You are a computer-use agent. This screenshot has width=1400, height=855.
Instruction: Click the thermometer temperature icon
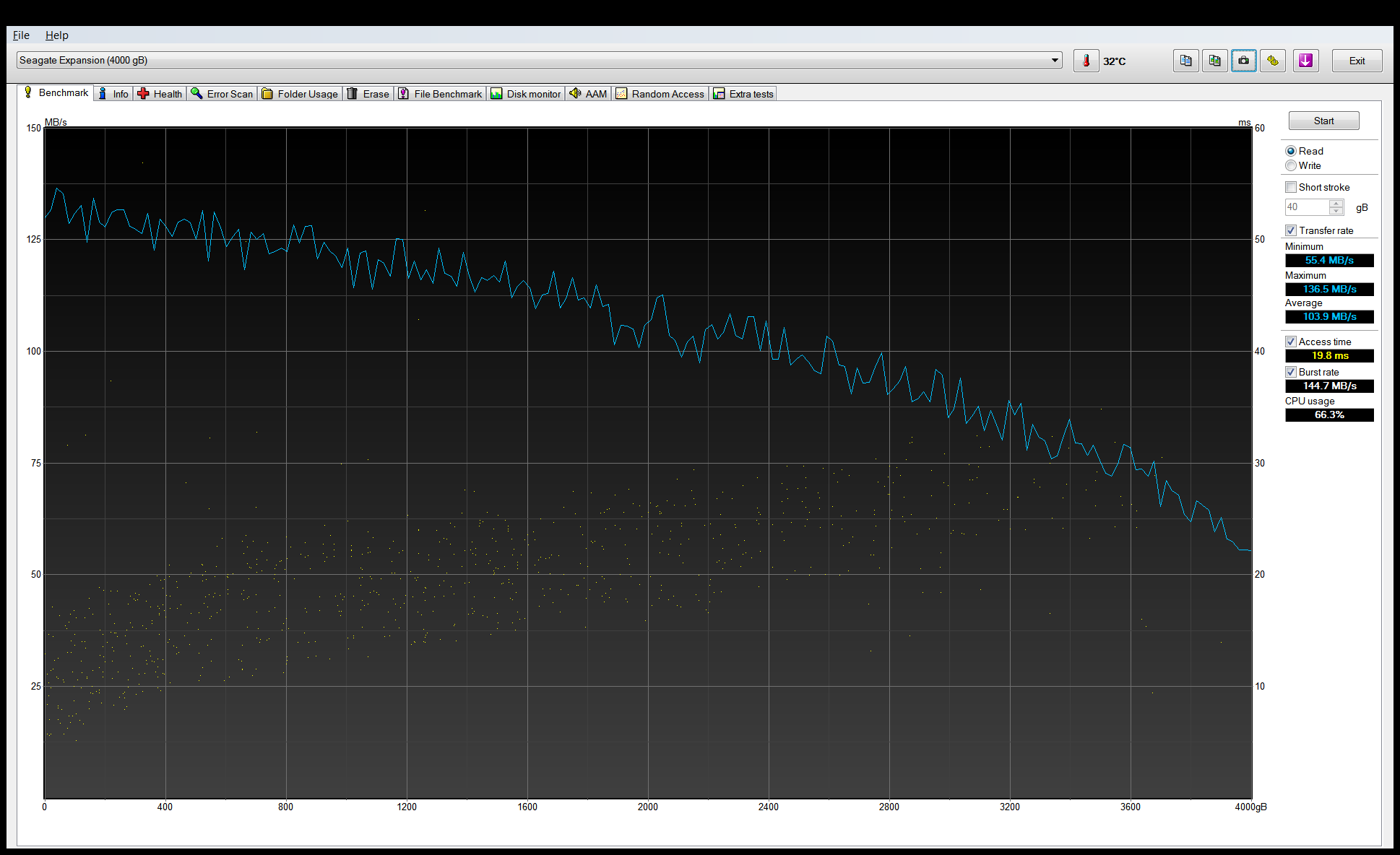(x=1086, y=61)
